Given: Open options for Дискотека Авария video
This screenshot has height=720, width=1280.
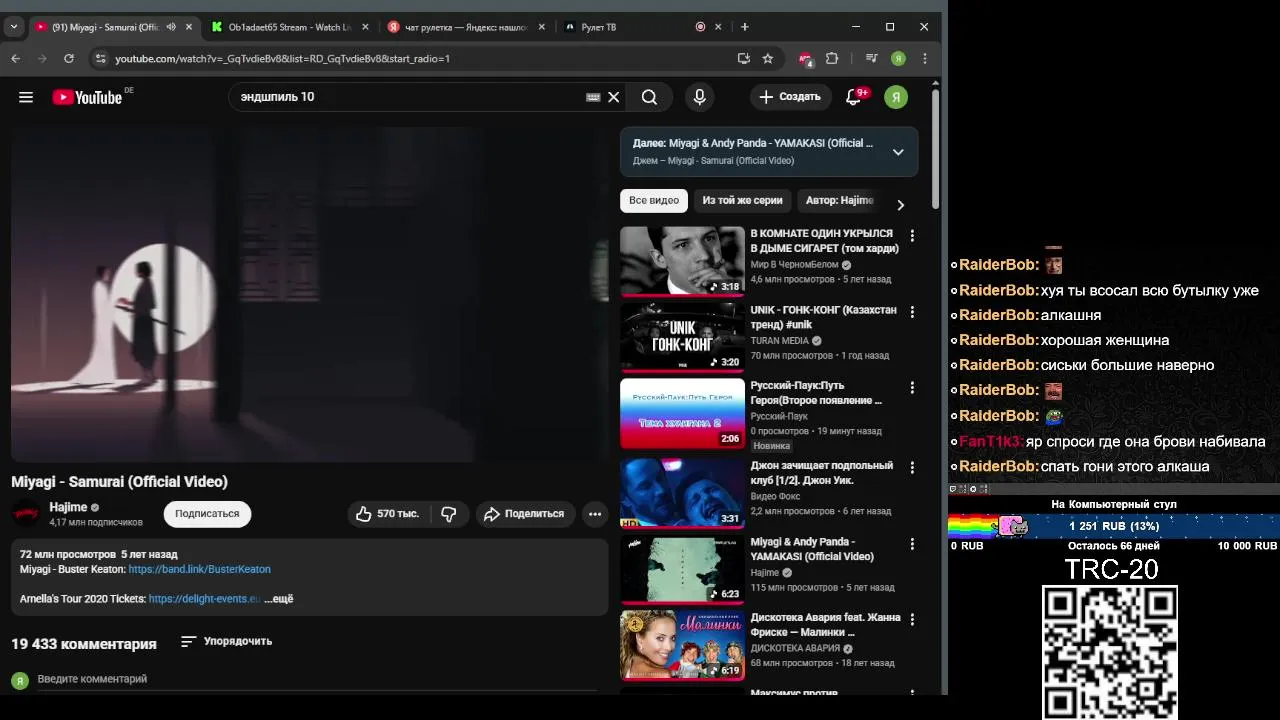Looking at the screenshot, I should [912, 619].
